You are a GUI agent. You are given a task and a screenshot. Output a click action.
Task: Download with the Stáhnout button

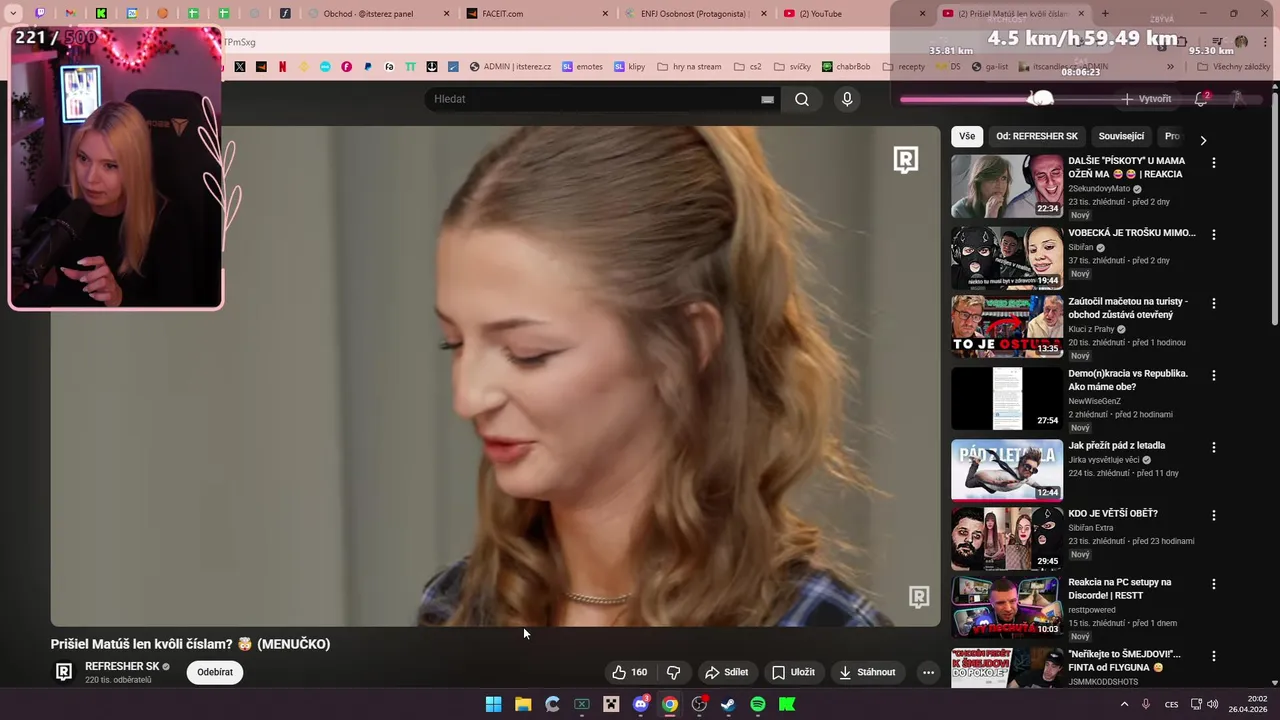tap(867, 672)
